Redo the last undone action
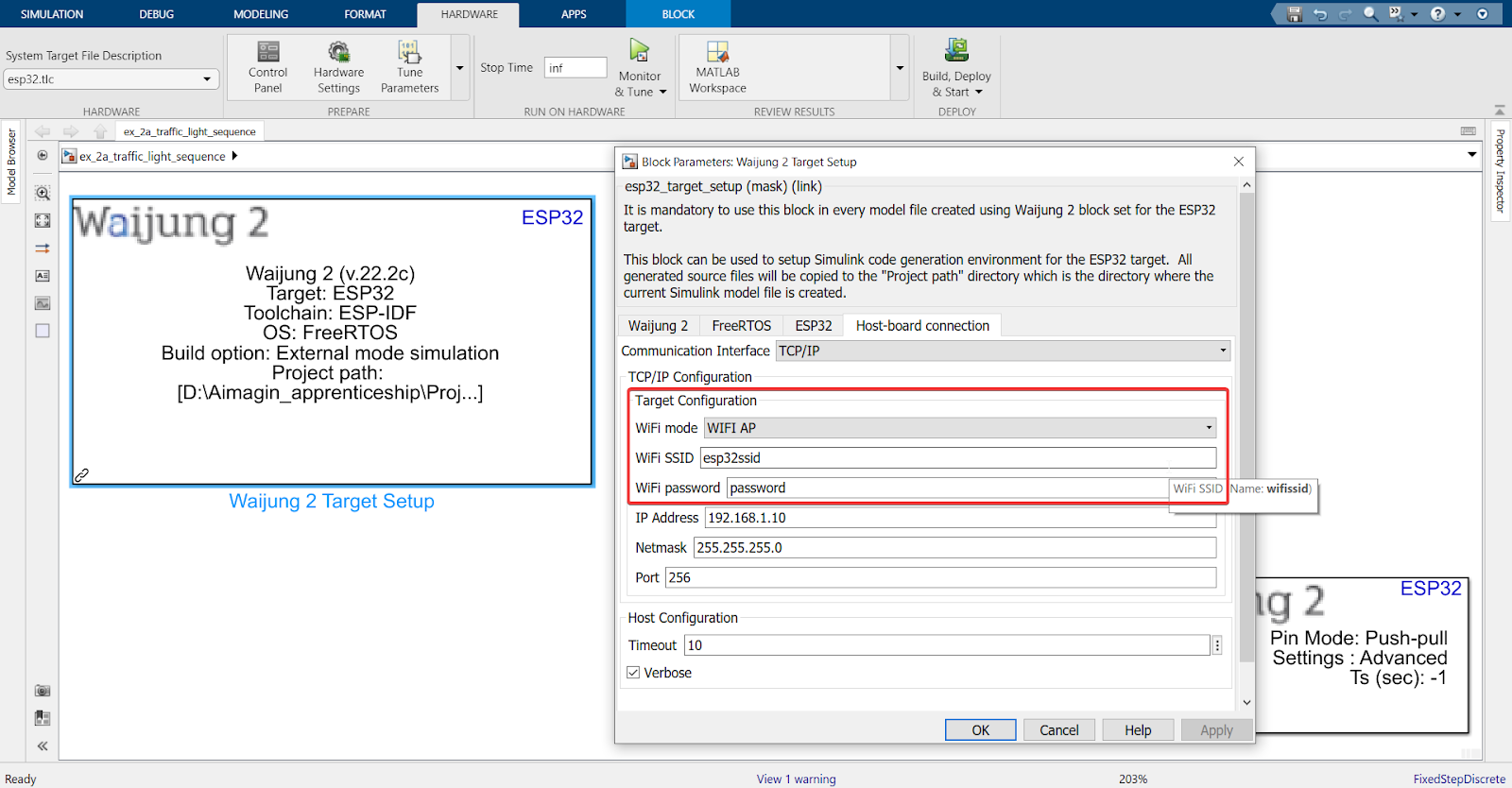 [x=1345, y=14]
